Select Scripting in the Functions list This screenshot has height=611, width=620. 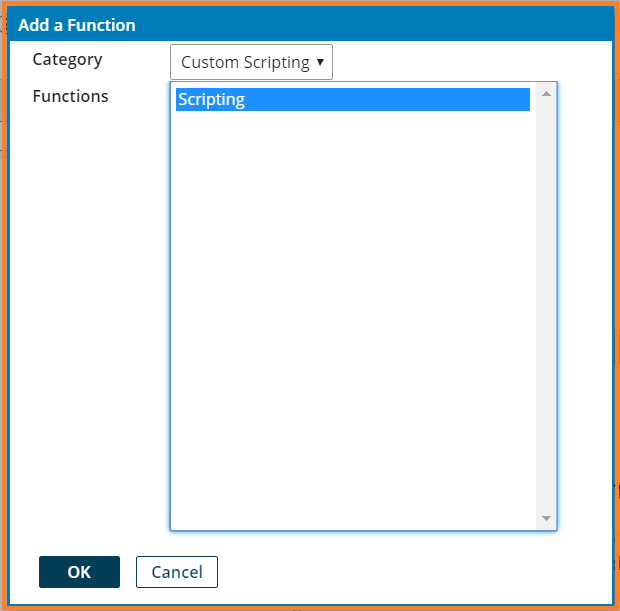352,99
